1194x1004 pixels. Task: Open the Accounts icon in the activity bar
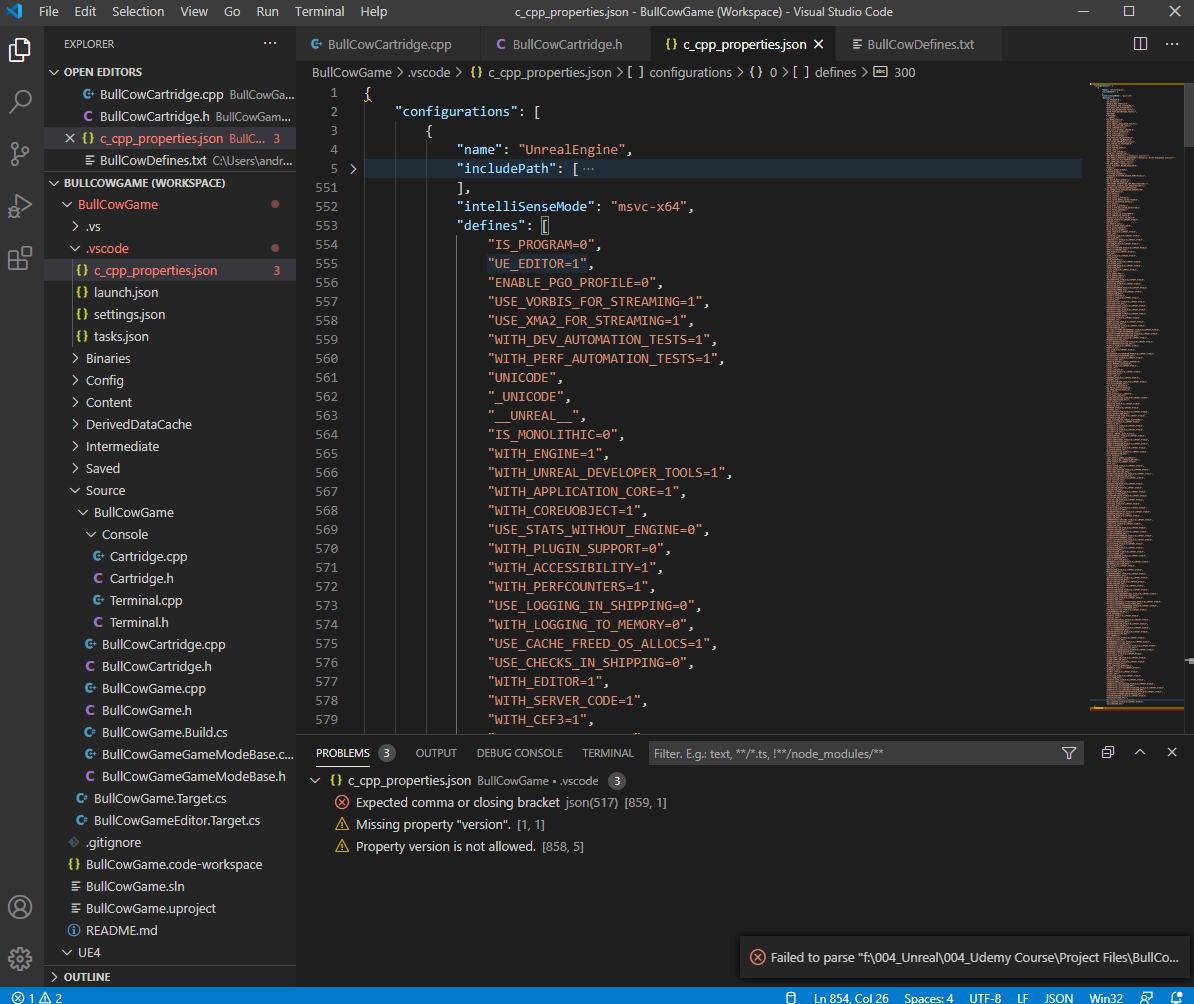(20, 907)
